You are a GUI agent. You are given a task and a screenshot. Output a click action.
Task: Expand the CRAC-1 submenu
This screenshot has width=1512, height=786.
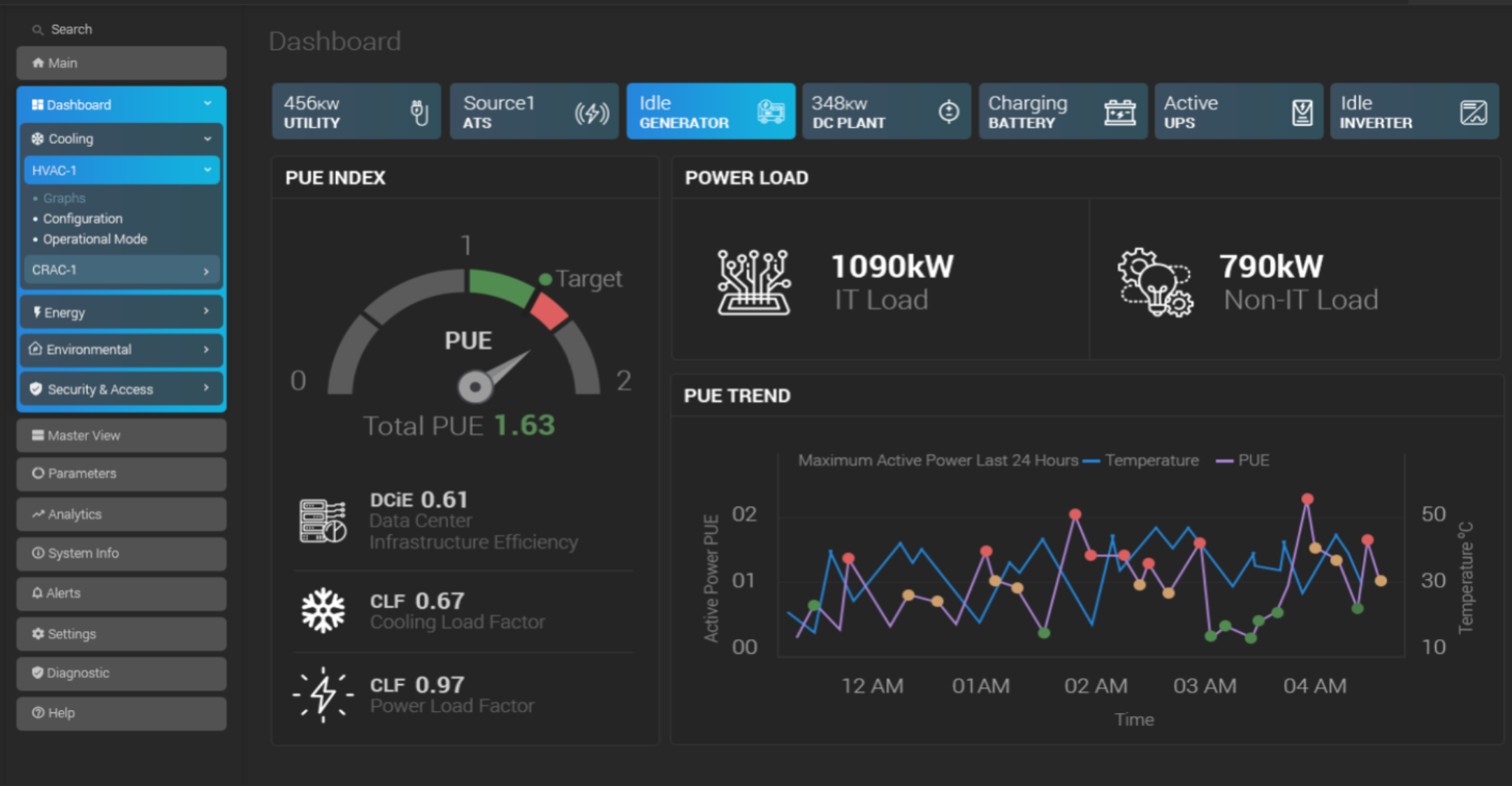[x=206, y=270]
